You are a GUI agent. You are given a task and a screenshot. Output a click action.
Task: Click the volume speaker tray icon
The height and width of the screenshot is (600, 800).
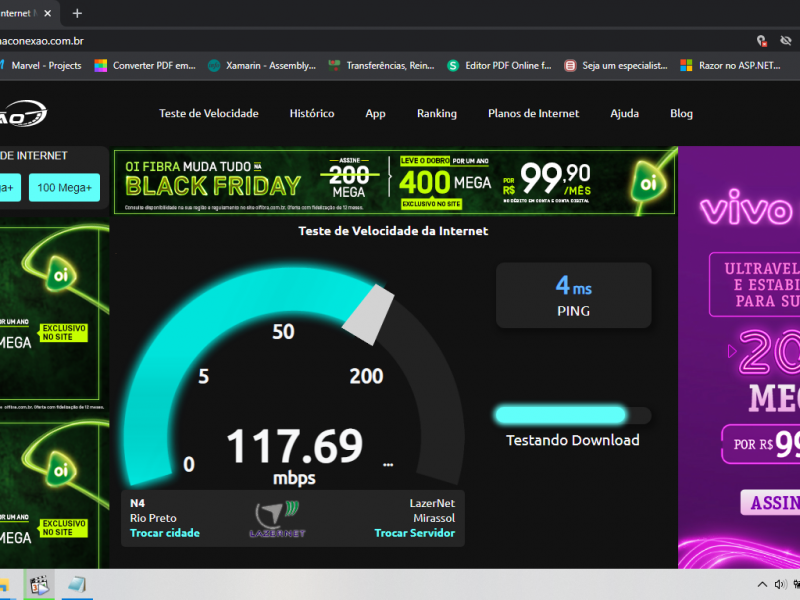780,585
